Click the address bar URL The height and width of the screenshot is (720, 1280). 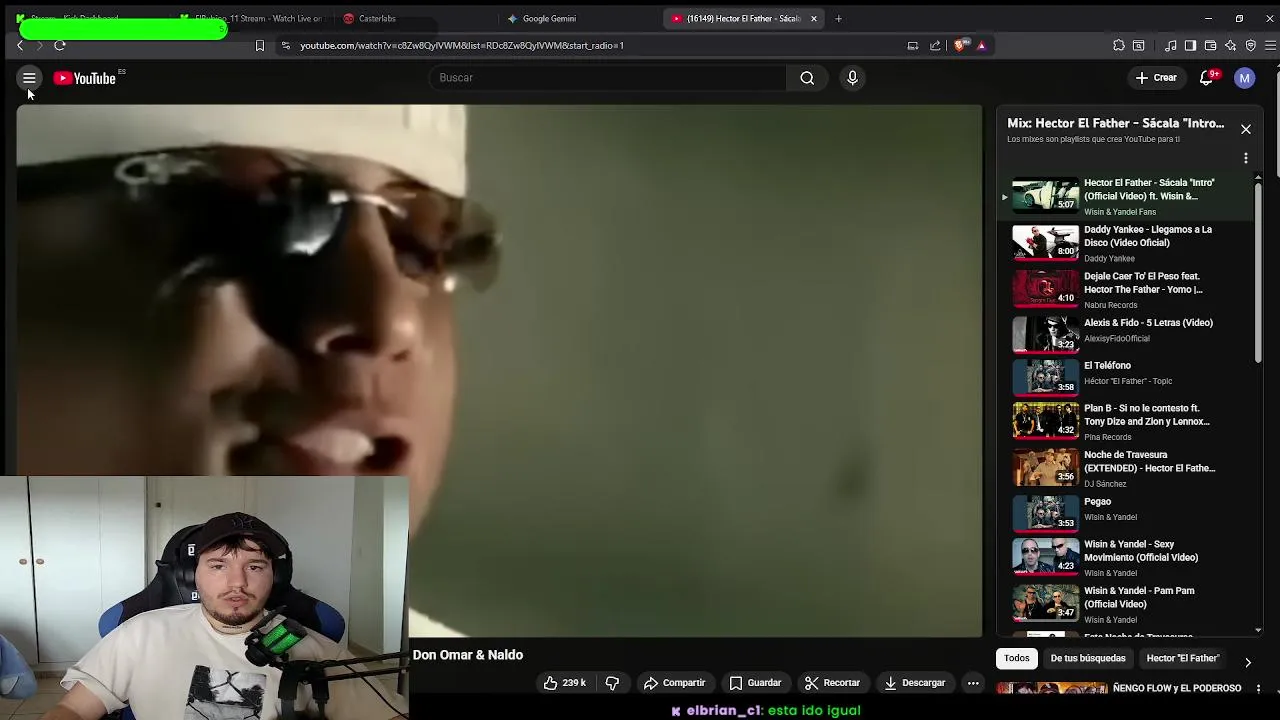pyautogui.click(x=462, y=45)
